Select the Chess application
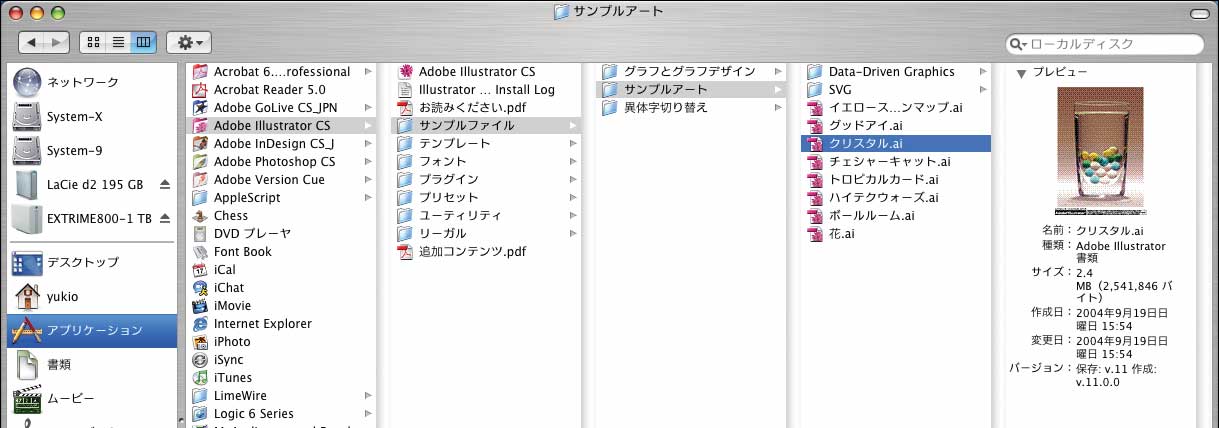Image resolution: width=1219 pixels, height=428 pixels. coord(282,216)
